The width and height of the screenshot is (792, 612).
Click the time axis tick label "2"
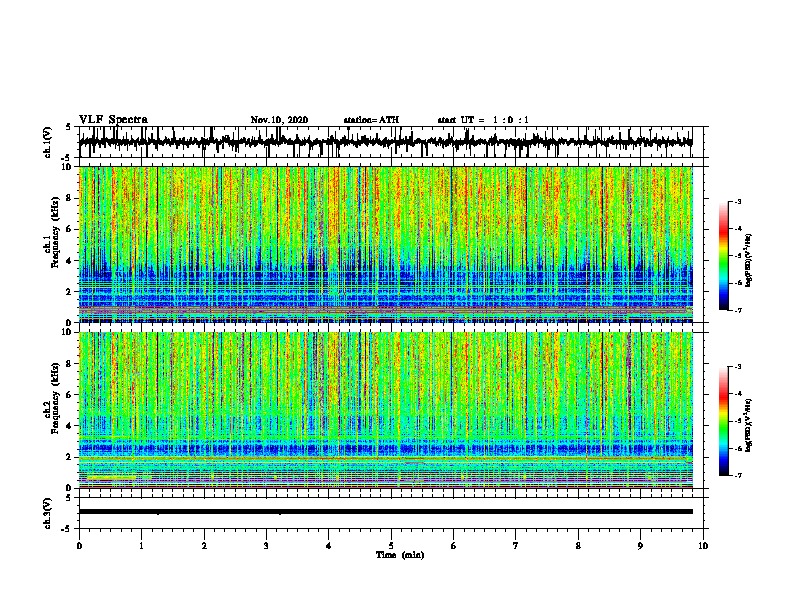[x=204, y=546]
